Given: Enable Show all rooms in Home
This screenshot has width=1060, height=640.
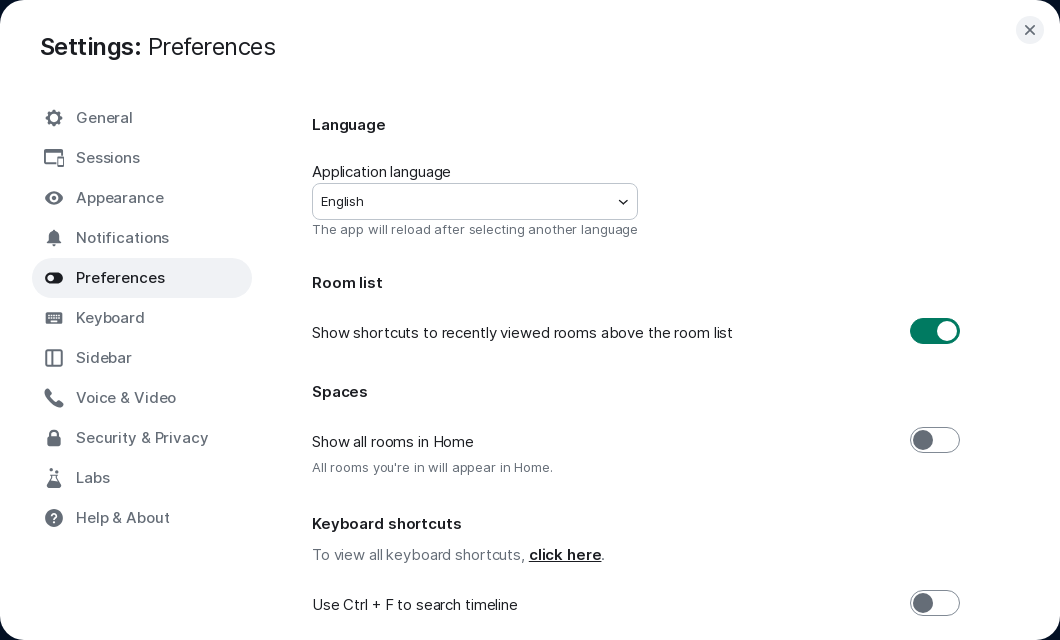Looking at the screenshot, I should (934, 440).
